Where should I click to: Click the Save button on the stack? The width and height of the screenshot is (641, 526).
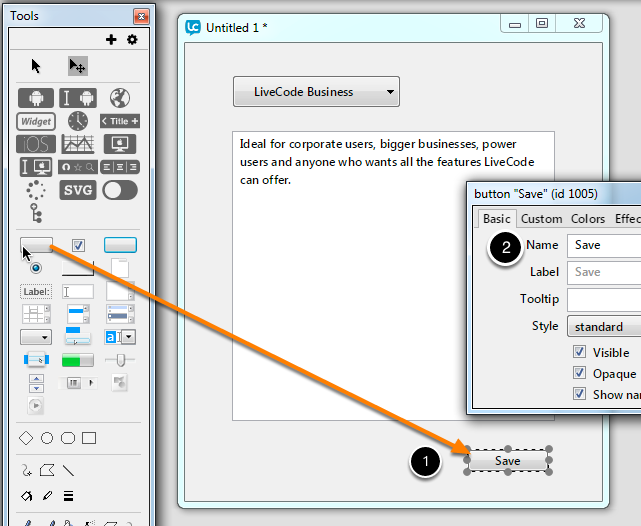click(508, 461)
